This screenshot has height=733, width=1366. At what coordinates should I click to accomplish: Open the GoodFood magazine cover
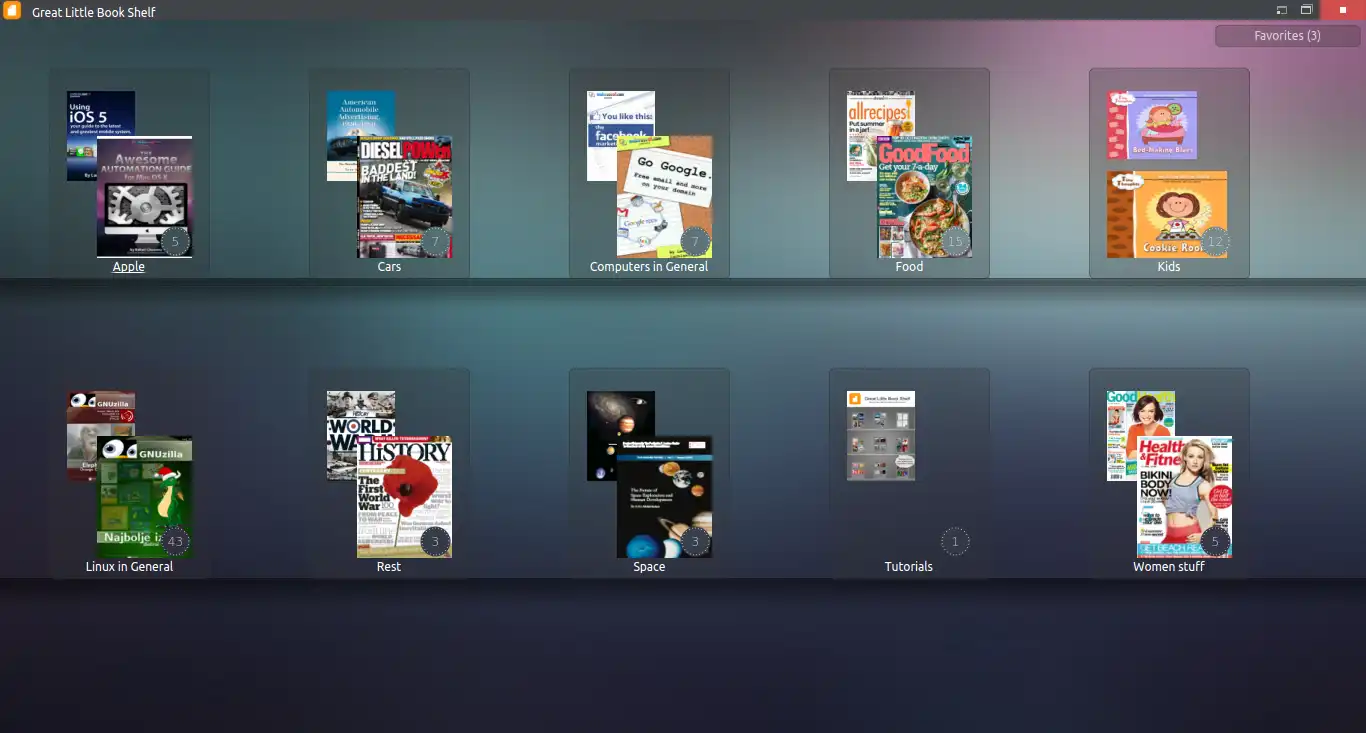(x=925, y=197)
